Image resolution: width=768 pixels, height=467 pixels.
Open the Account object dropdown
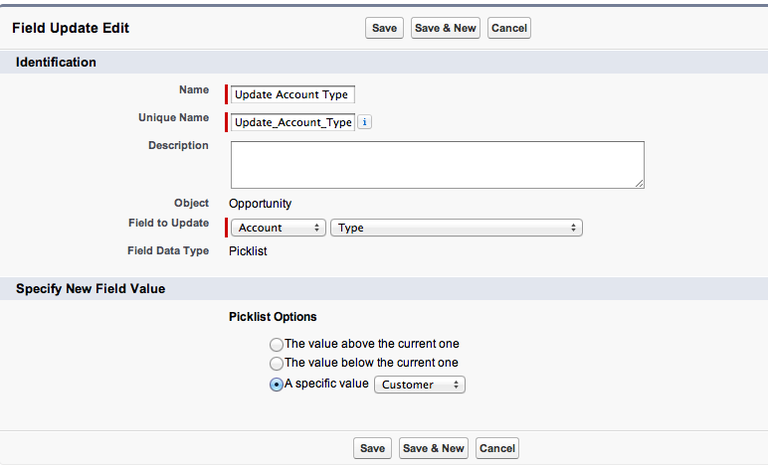pyautogui.click(x=278, y=228)
